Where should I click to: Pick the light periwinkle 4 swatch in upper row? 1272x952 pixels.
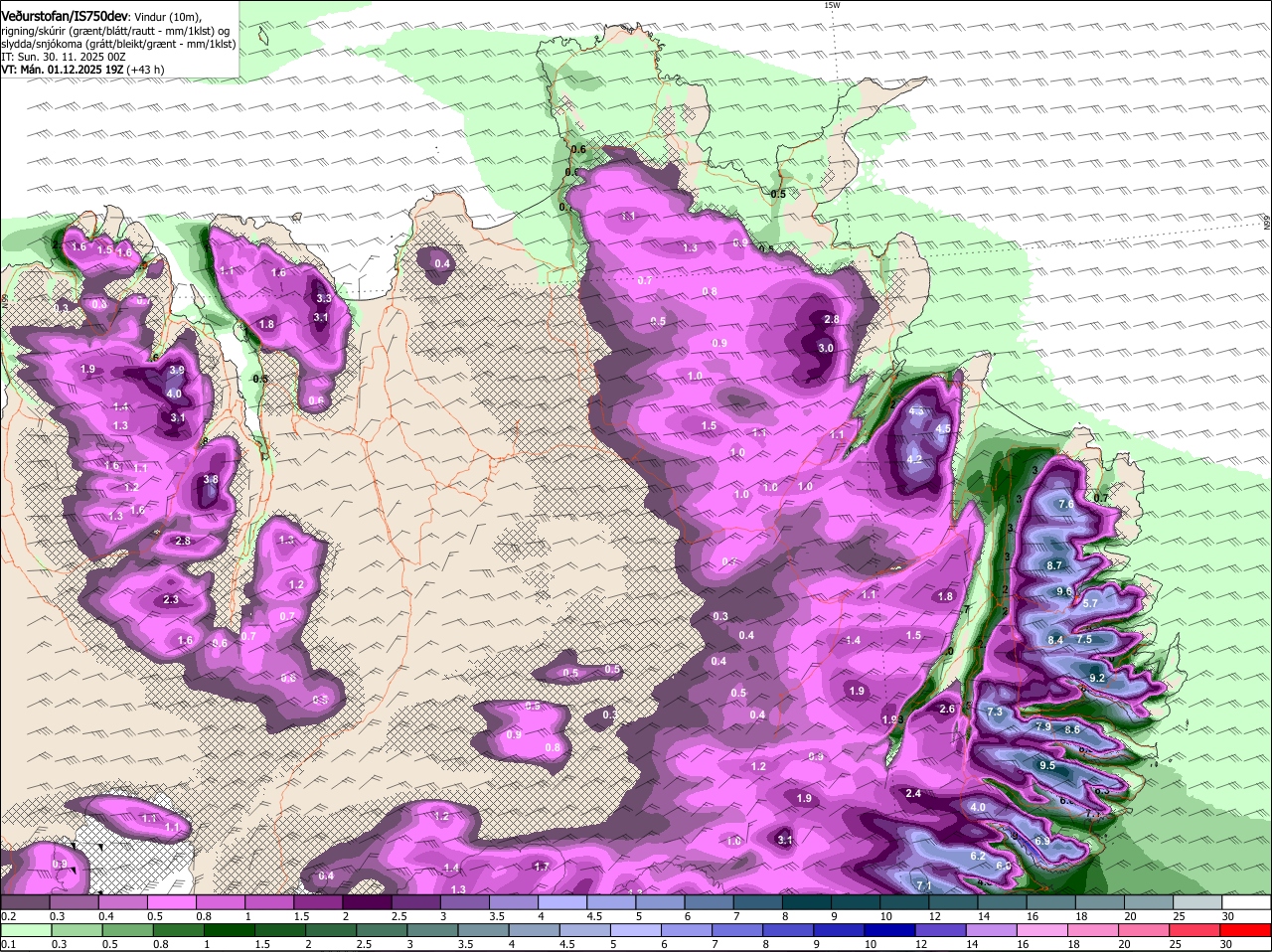pos(562,901)
